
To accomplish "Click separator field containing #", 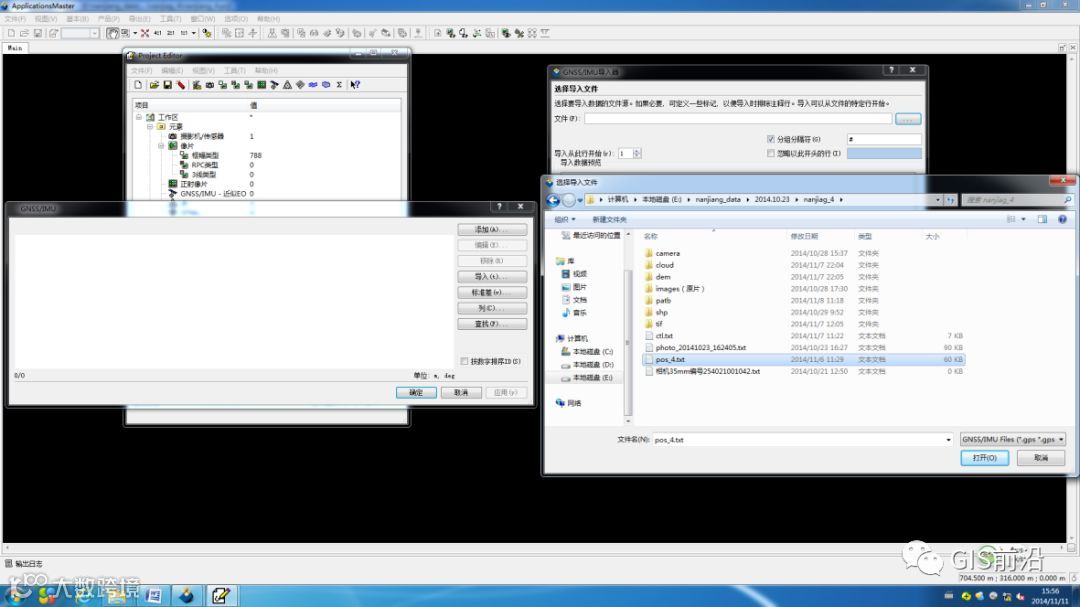I will [884, 139].
